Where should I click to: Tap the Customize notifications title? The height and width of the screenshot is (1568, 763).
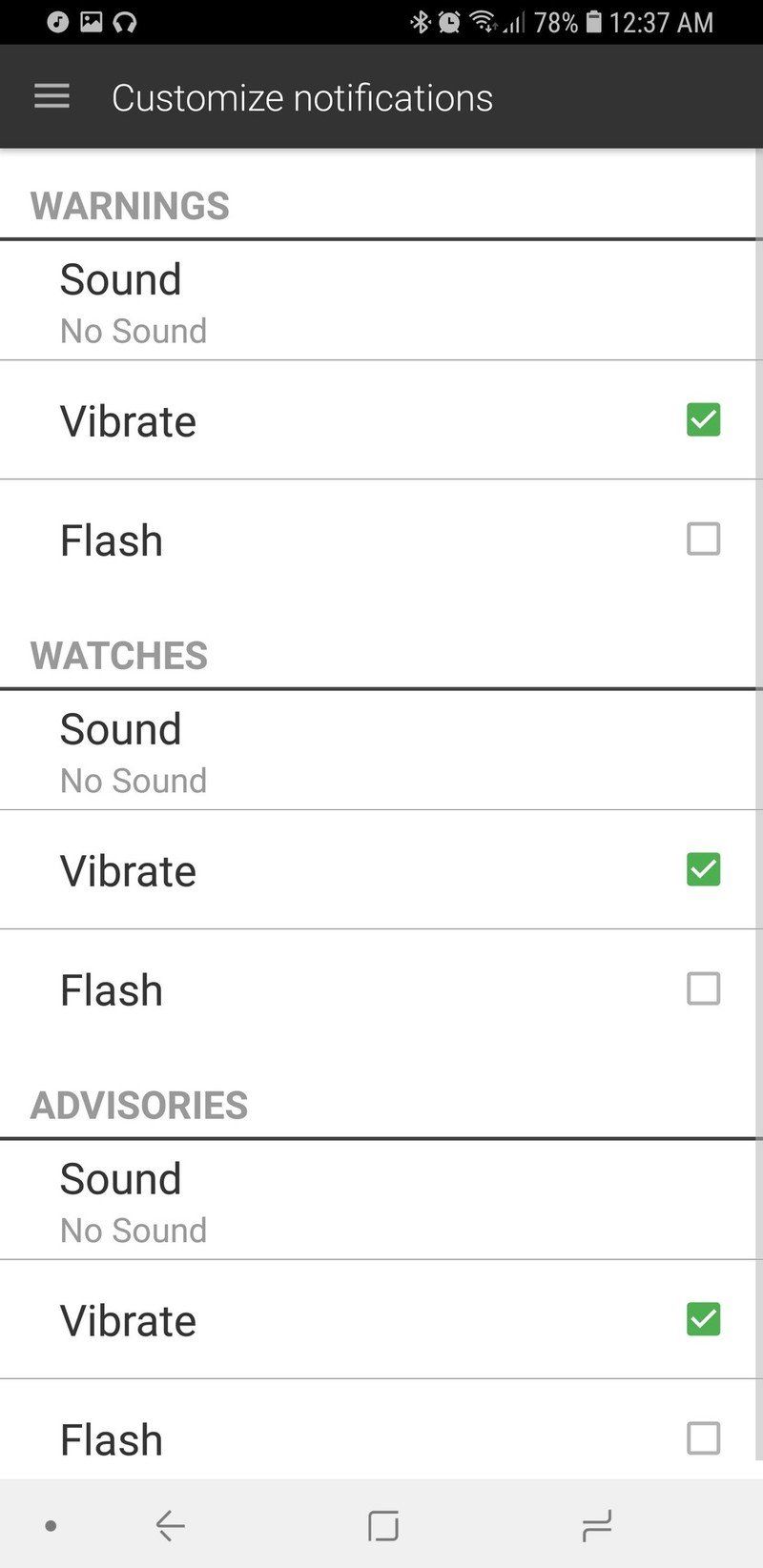(301, 97)
